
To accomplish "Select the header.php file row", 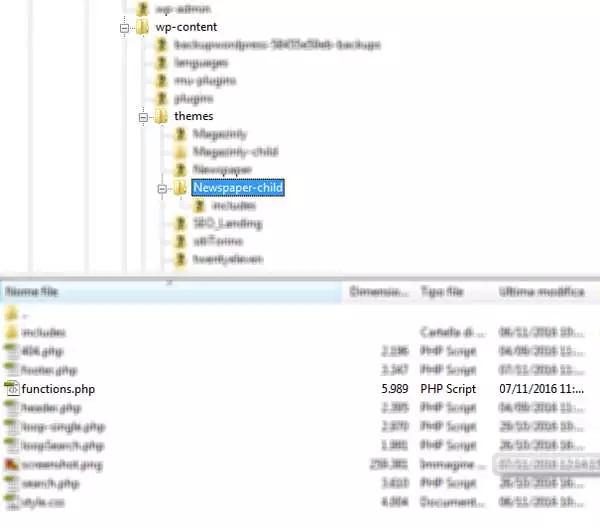I will click(294, 408).
